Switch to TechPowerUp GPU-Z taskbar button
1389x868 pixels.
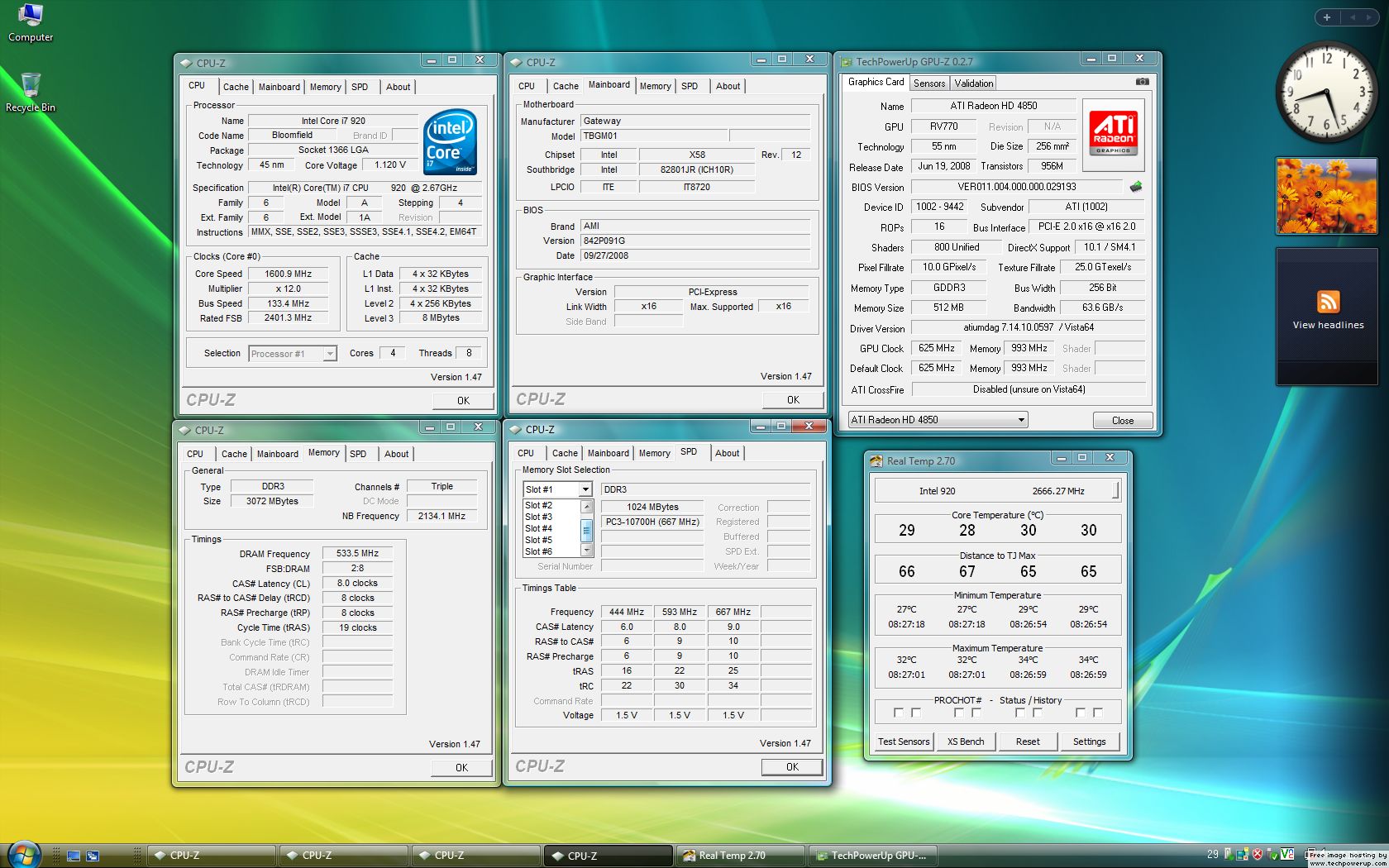873,856
